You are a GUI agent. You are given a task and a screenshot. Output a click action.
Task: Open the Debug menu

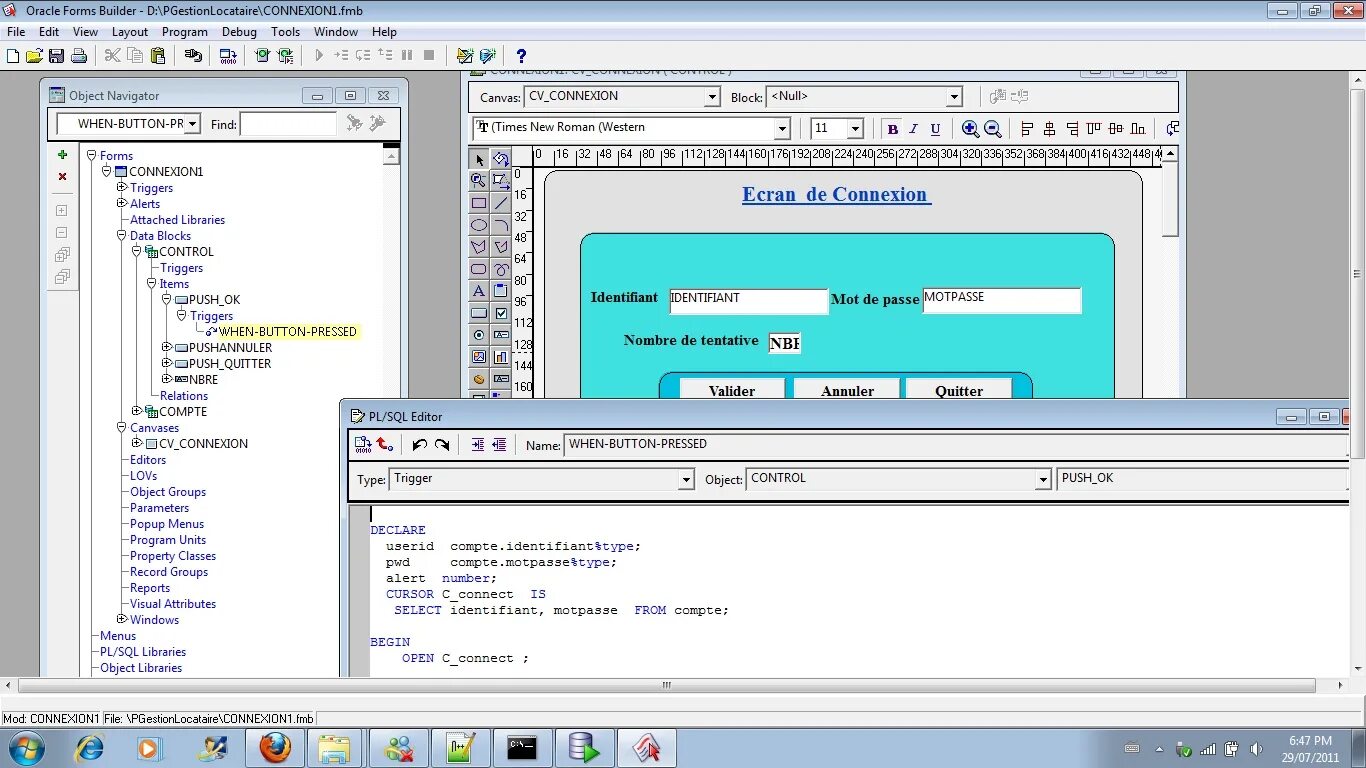coord(239,31)
